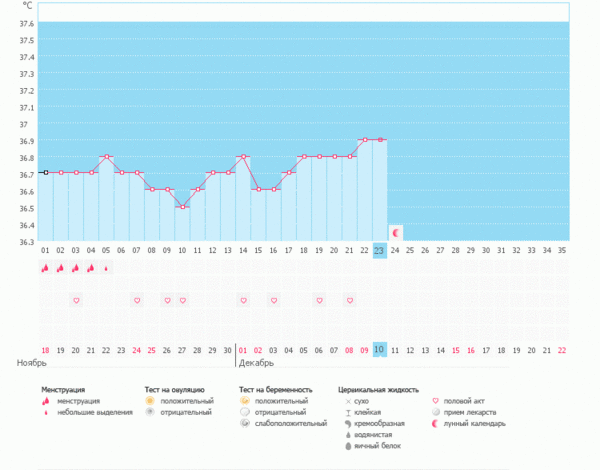Click the egg white cervical fluid legend icon
Screen dimensions: 600x470
(346, 445)
